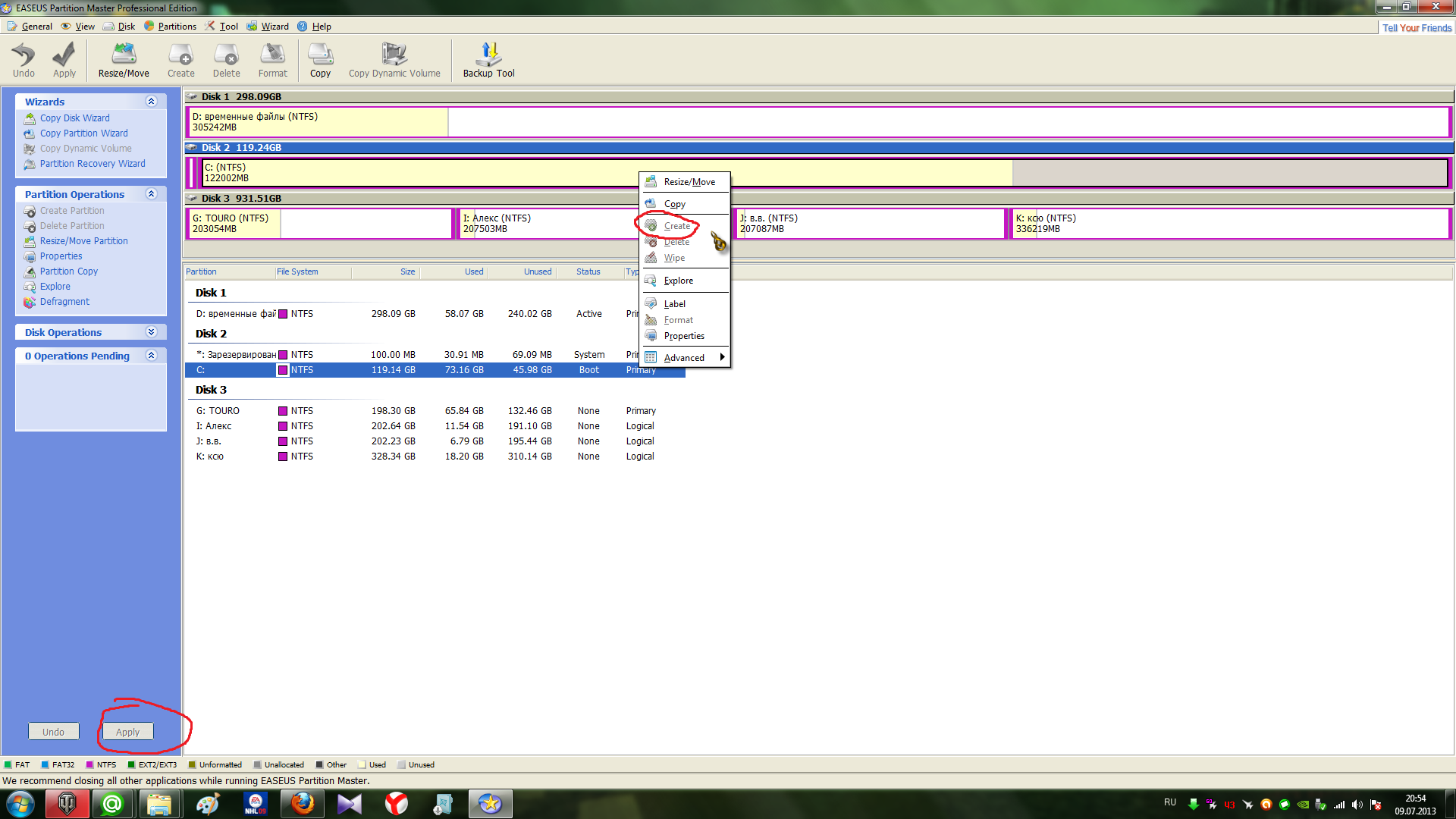This screenshot has width=1456, height=819.
Task: Open Copy Disk Wizard in sidebar
Action: pyautogui.click(x=74, y=118)
